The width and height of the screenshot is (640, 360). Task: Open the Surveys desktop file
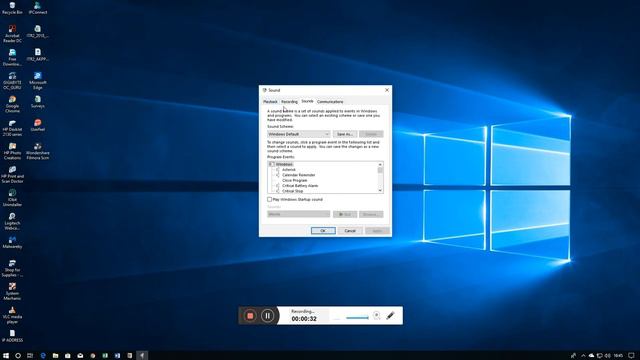(38, 102)
